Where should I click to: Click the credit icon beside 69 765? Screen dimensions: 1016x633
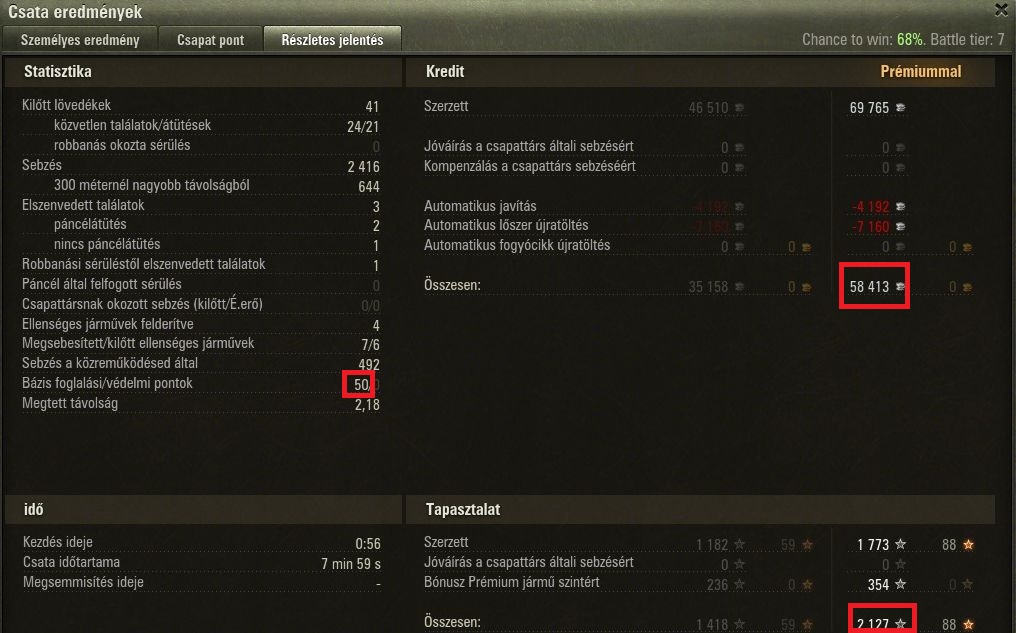click(x=900, y=108)
